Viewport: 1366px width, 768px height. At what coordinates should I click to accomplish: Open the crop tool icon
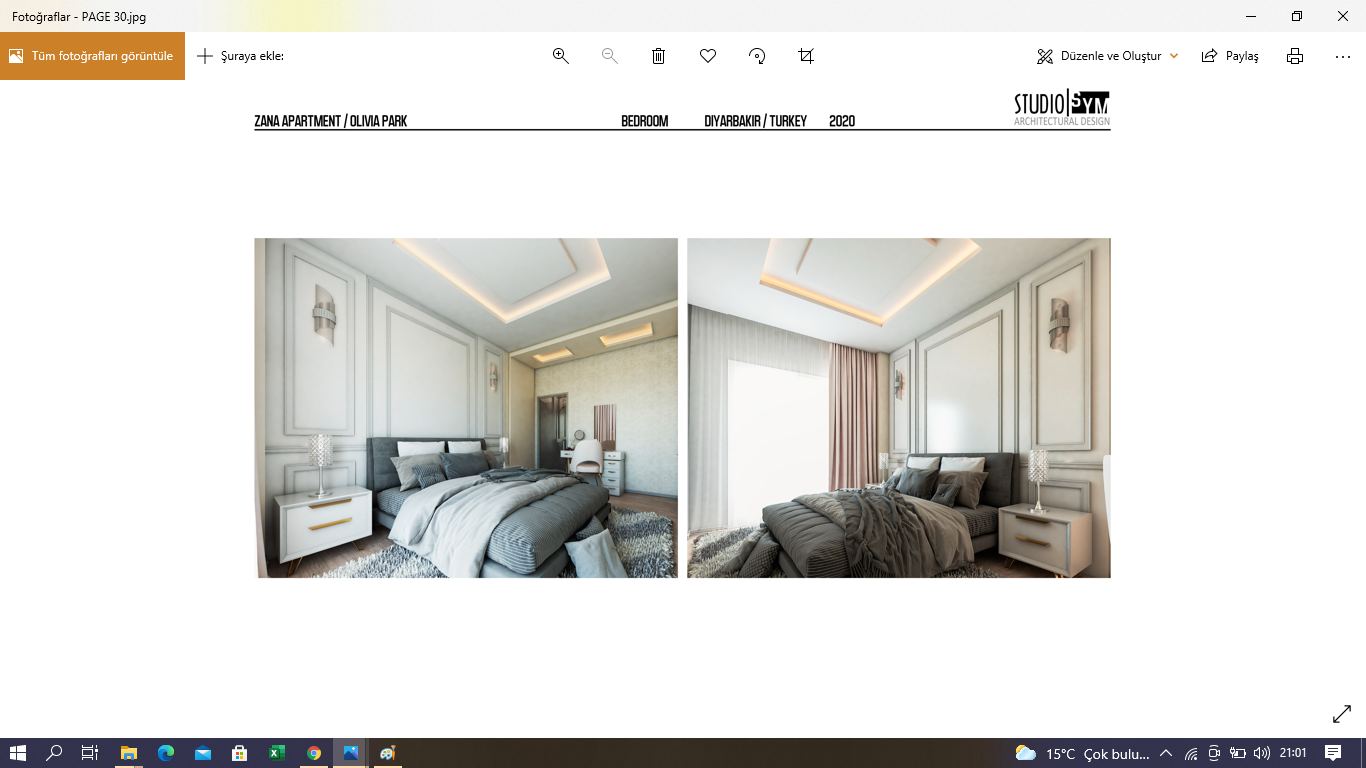coord(806,56)
